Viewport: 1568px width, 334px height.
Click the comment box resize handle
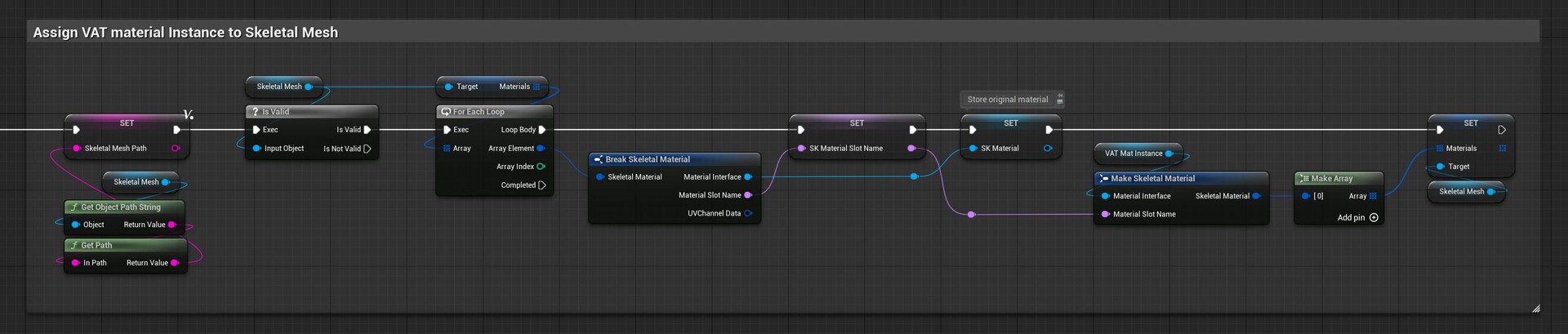pyautogui.click(x=1535, y=308)
